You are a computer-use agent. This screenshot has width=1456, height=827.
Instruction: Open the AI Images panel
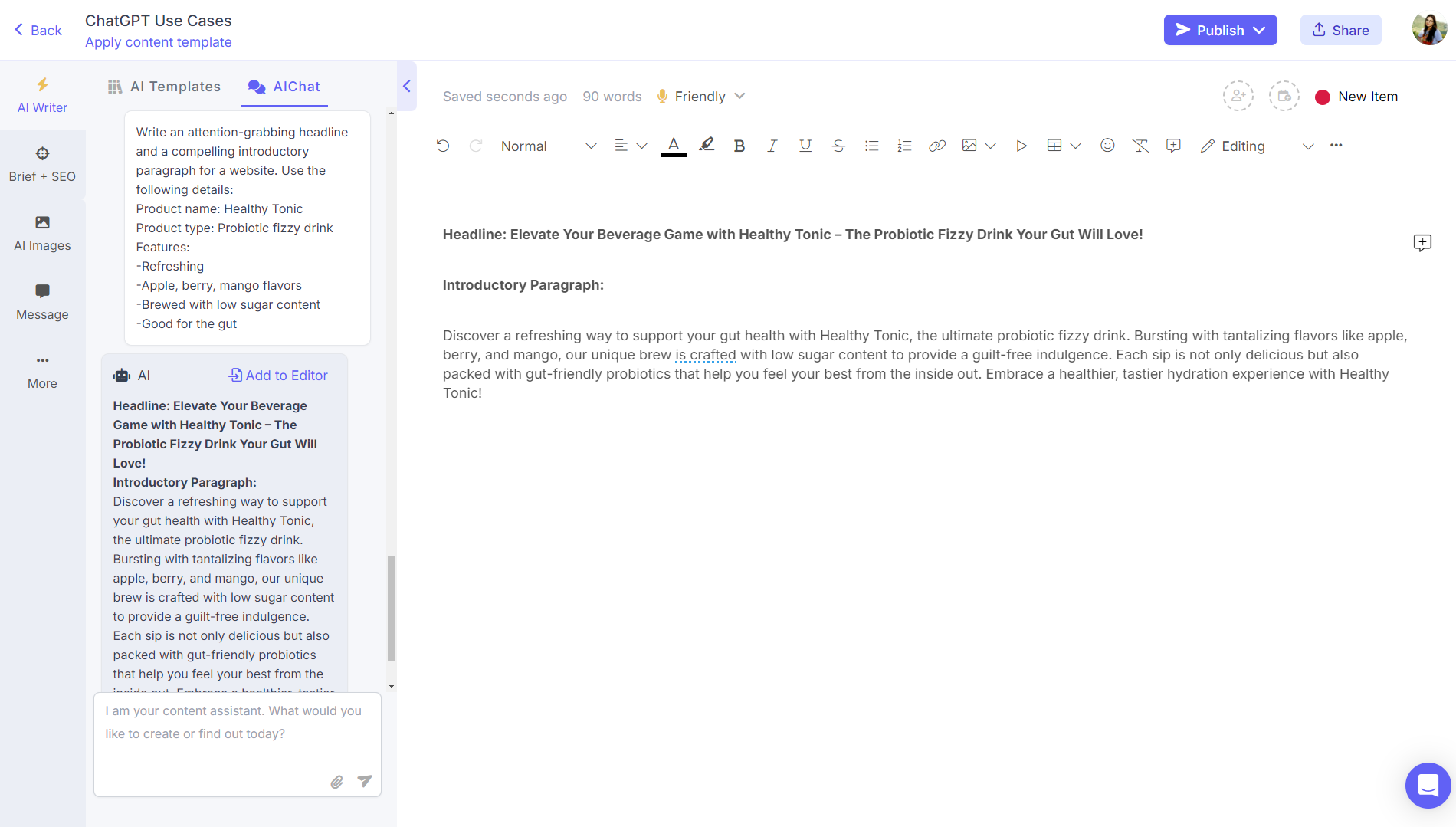[42, 232]
